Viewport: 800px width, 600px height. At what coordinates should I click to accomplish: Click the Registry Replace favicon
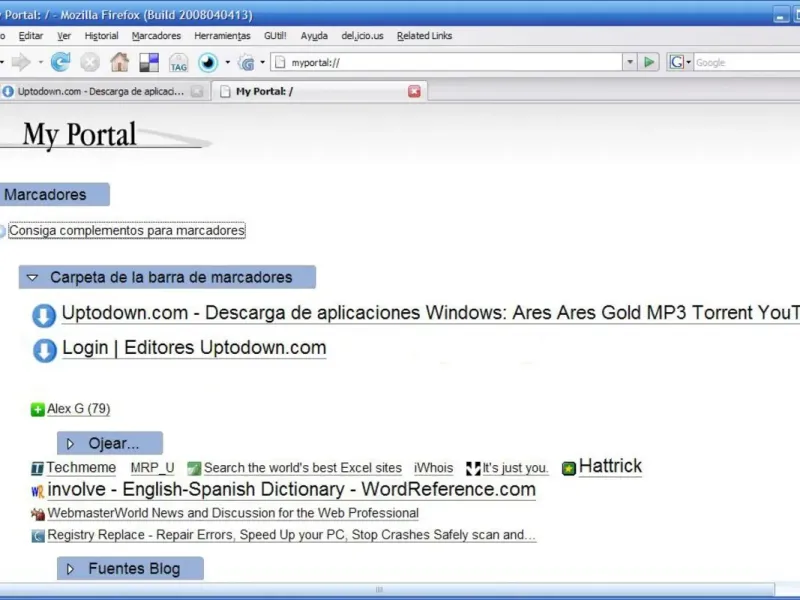point(38,536)
